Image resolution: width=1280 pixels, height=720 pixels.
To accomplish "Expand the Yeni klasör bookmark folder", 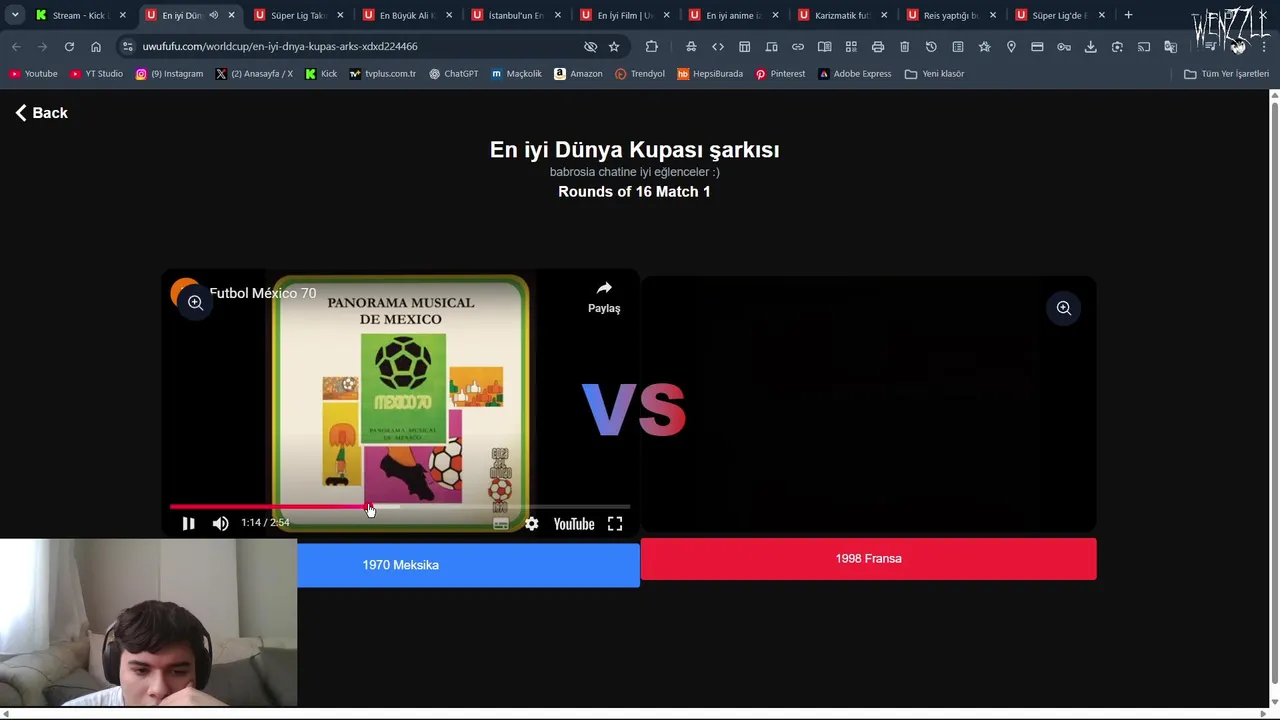I will [934, 73].
